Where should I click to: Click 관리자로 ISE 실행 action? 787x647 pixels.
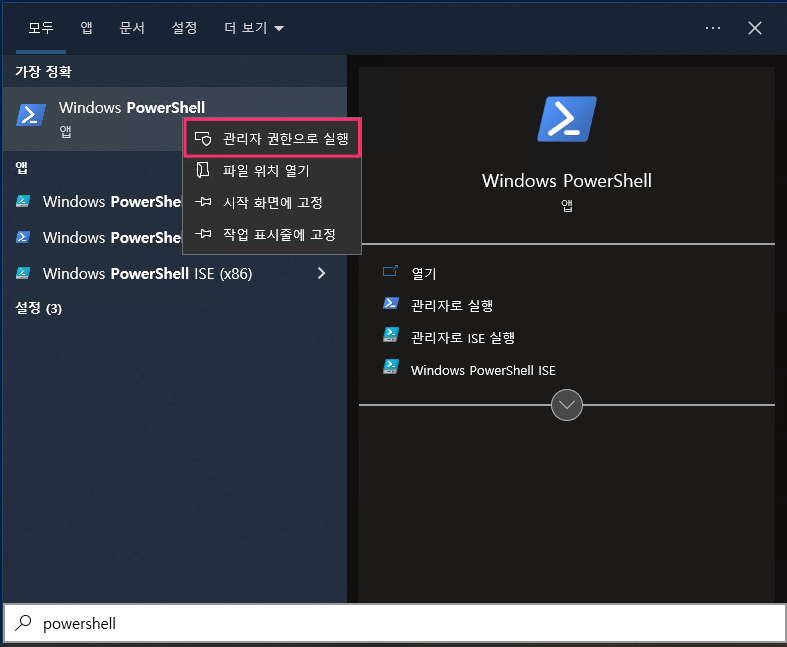coord(463,338)
